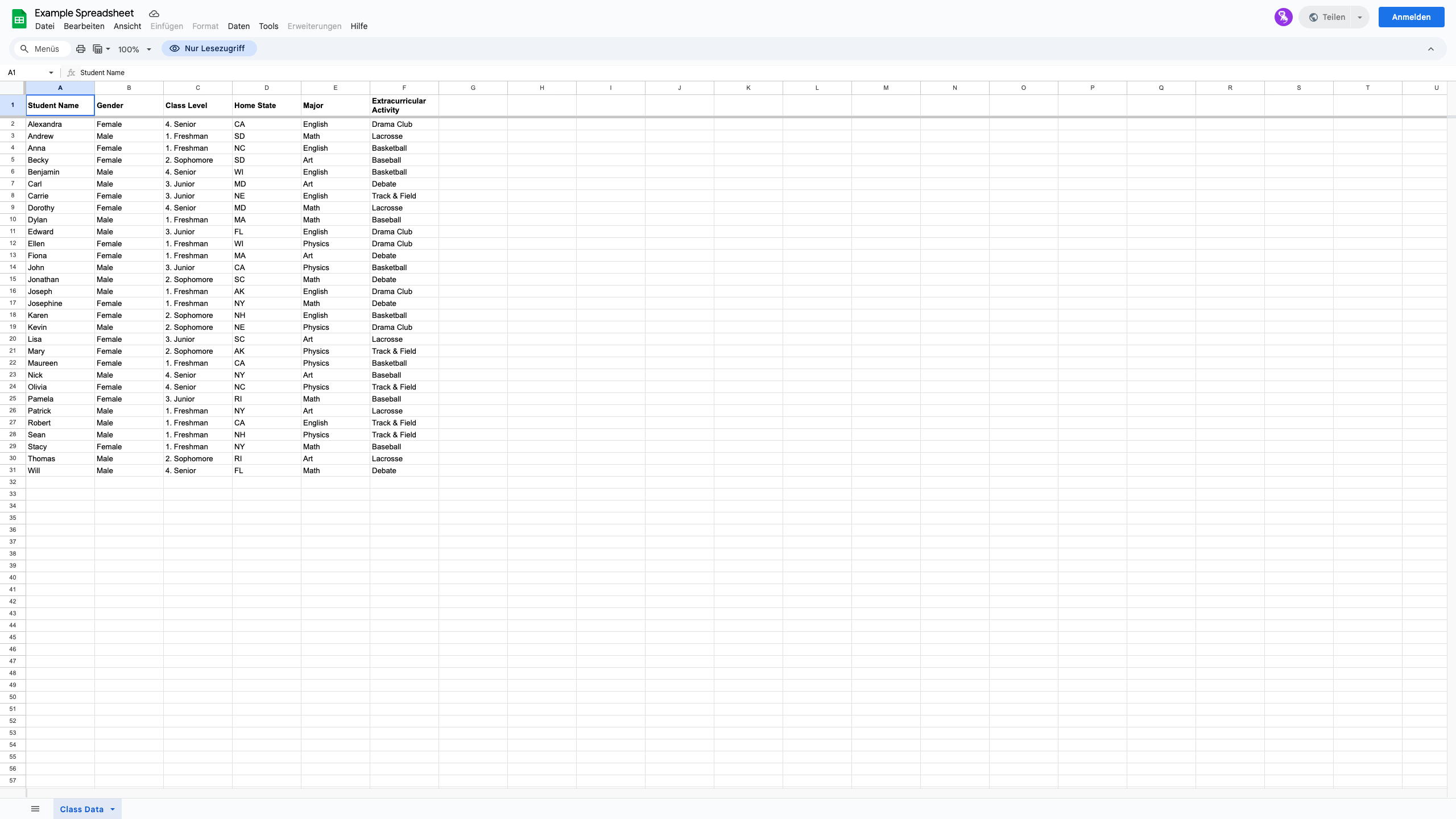Toggle the globe icon next to Teilen
This screenshot has width=1456, height=819.
1314,16
